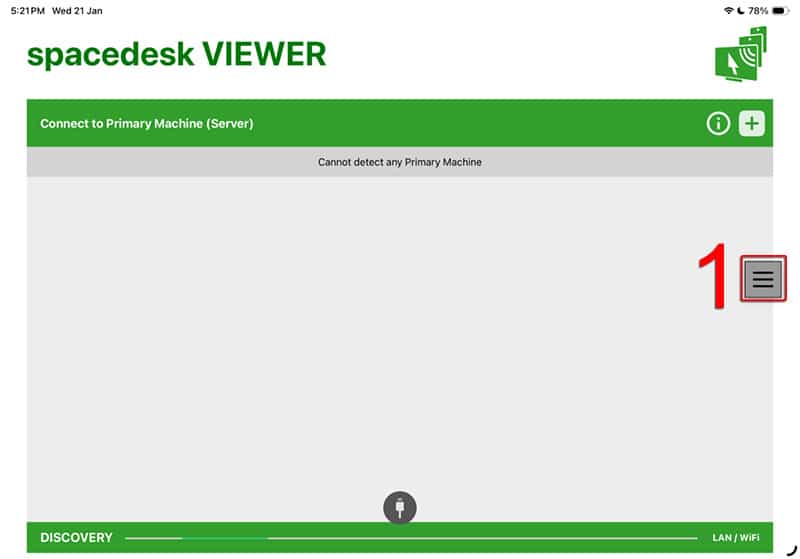
Task: Open the info icon in green header
Action: (717, 124)
